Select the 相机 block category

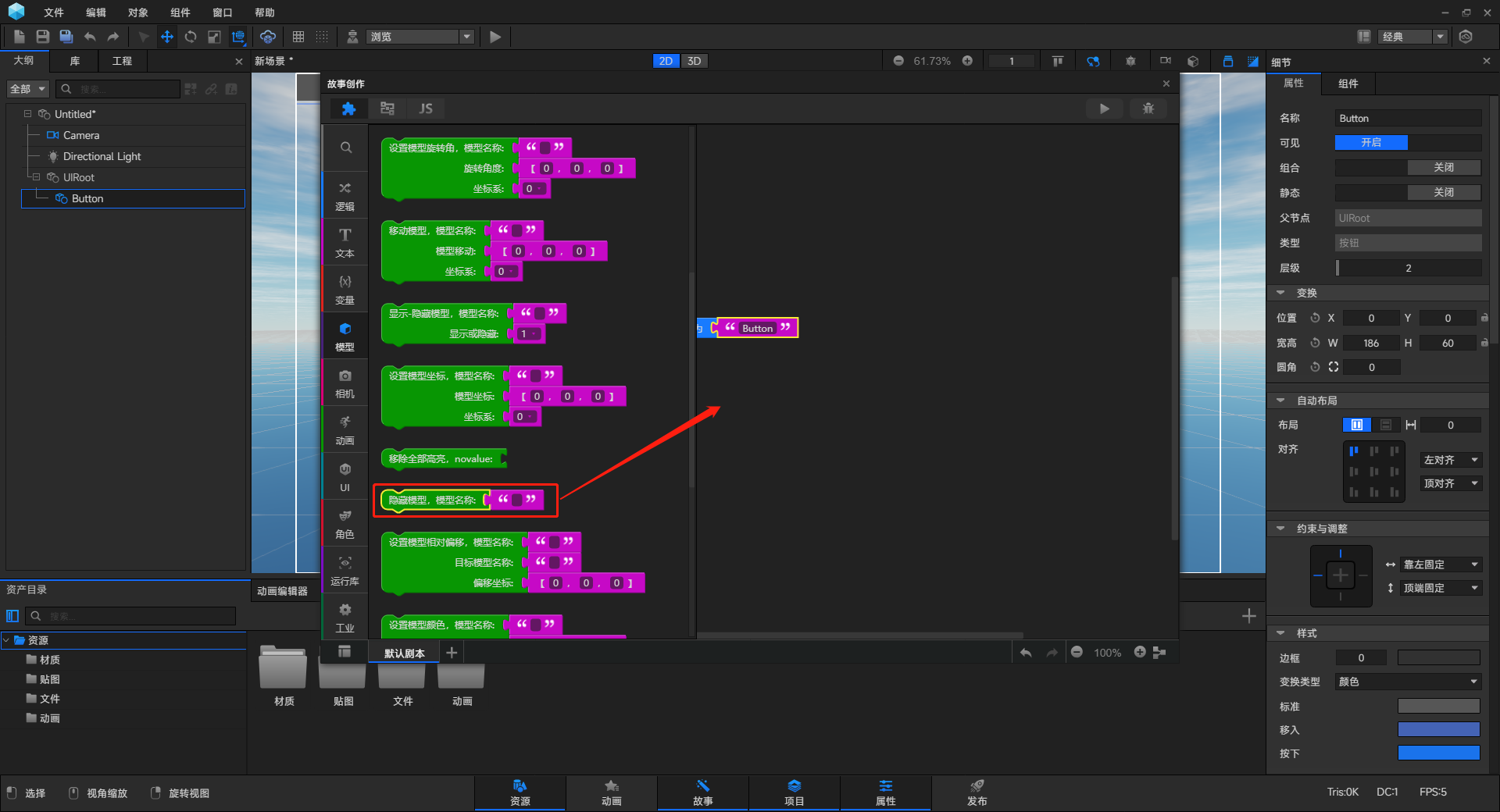coord(345,383)
